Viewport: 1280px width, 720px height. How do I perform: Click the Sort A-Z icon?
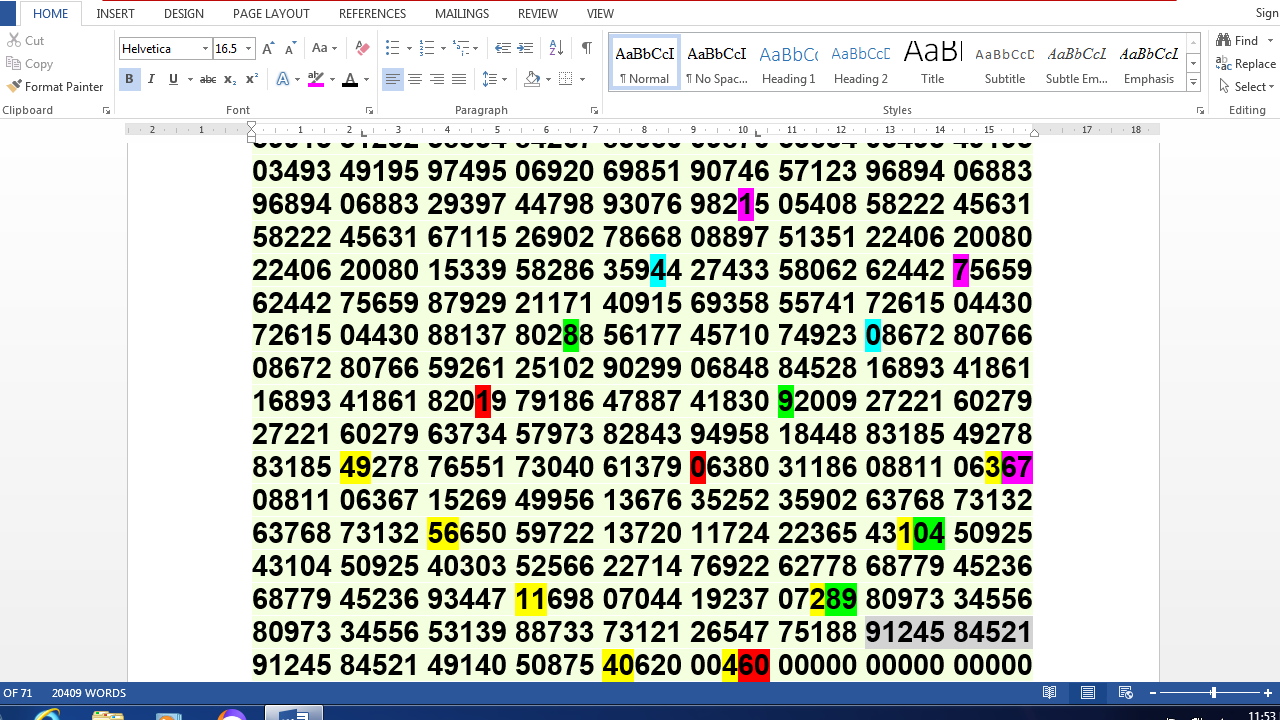tap(557, 48)
